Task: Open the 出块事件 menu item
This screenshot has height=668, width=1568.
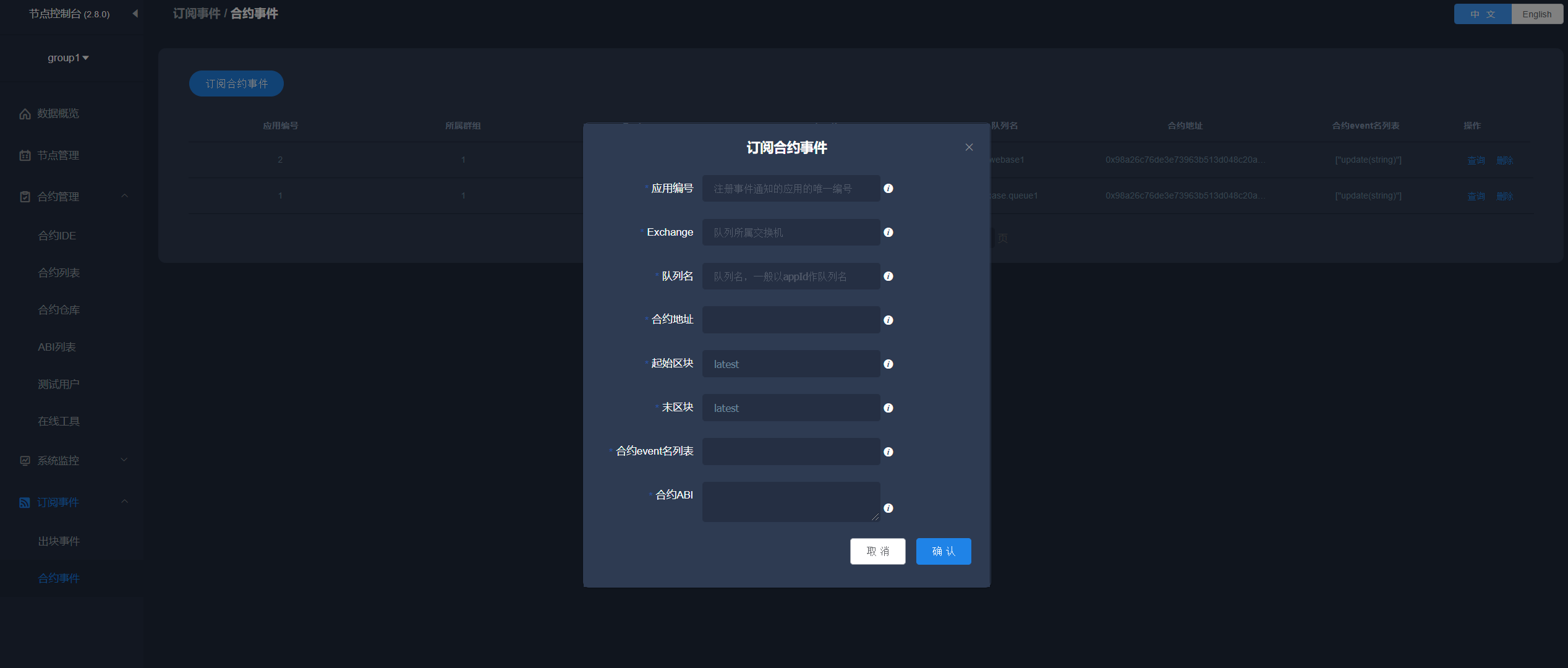Action: click(x=59, y=541)
